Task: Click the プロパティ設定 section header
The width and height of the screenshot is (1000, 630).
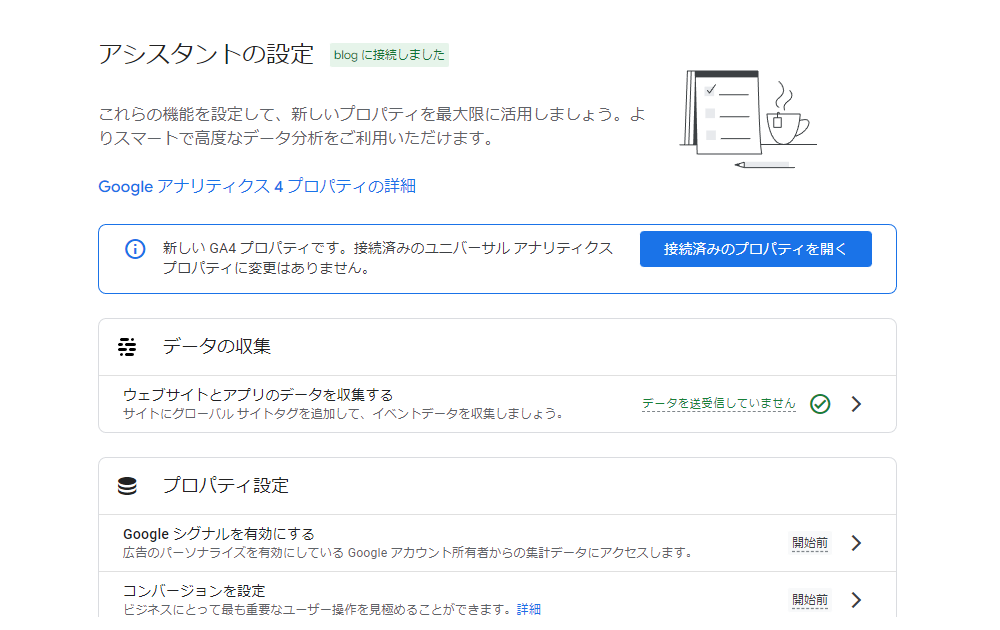Action: coord(226,486)
